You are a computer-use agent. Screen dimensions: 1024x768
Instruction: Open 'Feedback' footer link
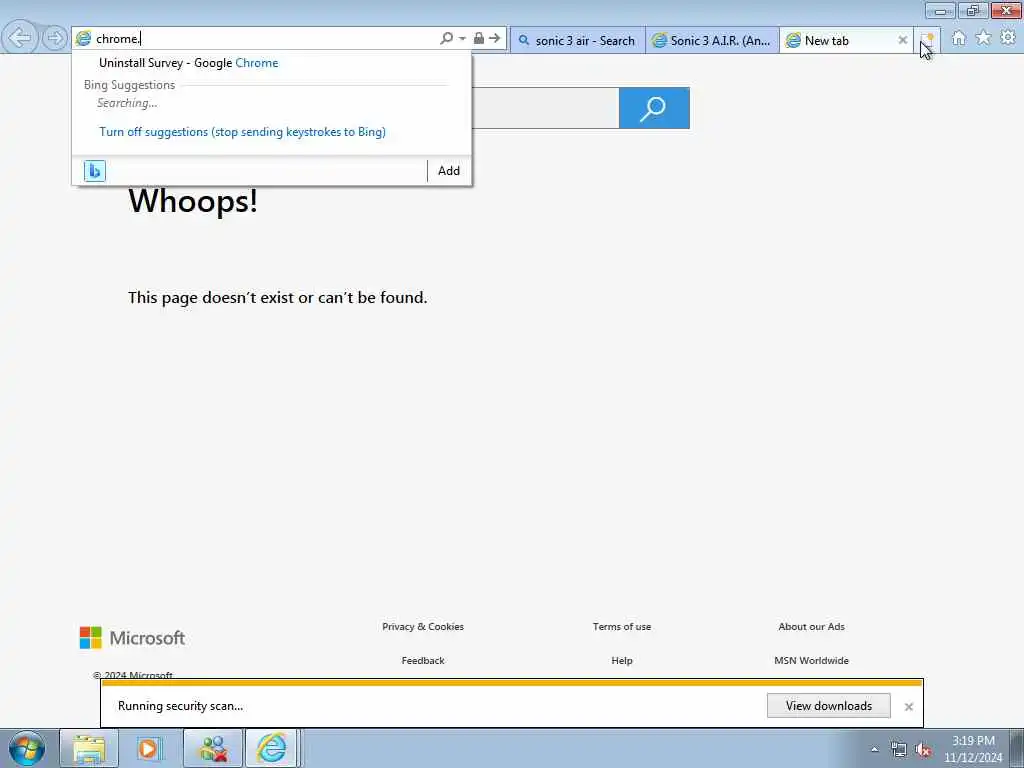pos(423,661)
